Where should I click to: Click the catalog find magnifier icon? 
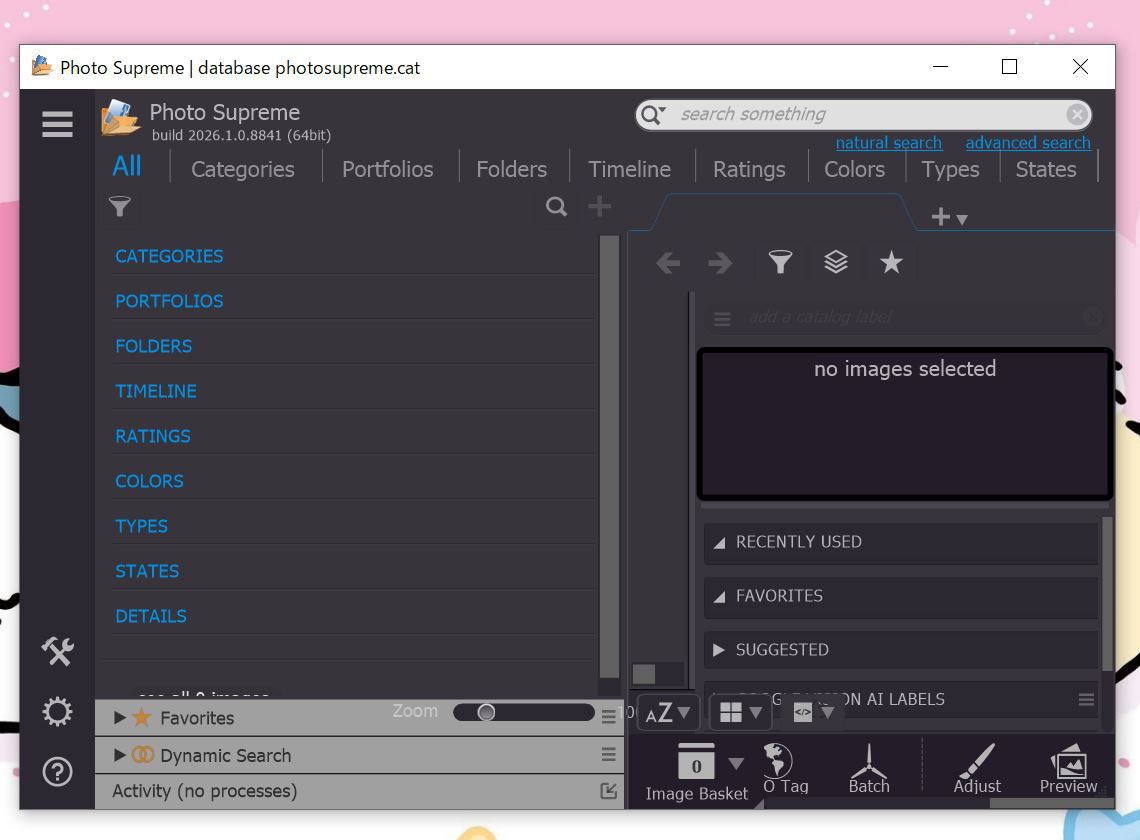pos(556,207)
